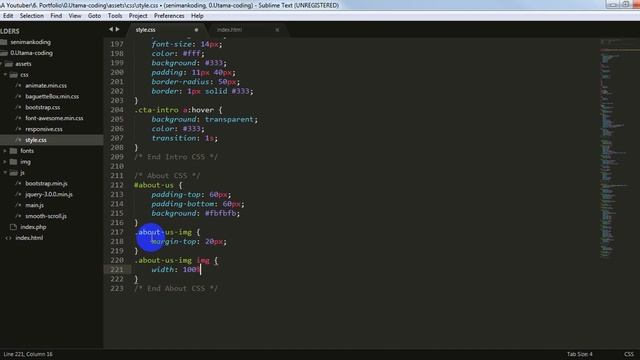Change CSS syntax in status bar
Screen dimensions: 640x360
[629, 354]
